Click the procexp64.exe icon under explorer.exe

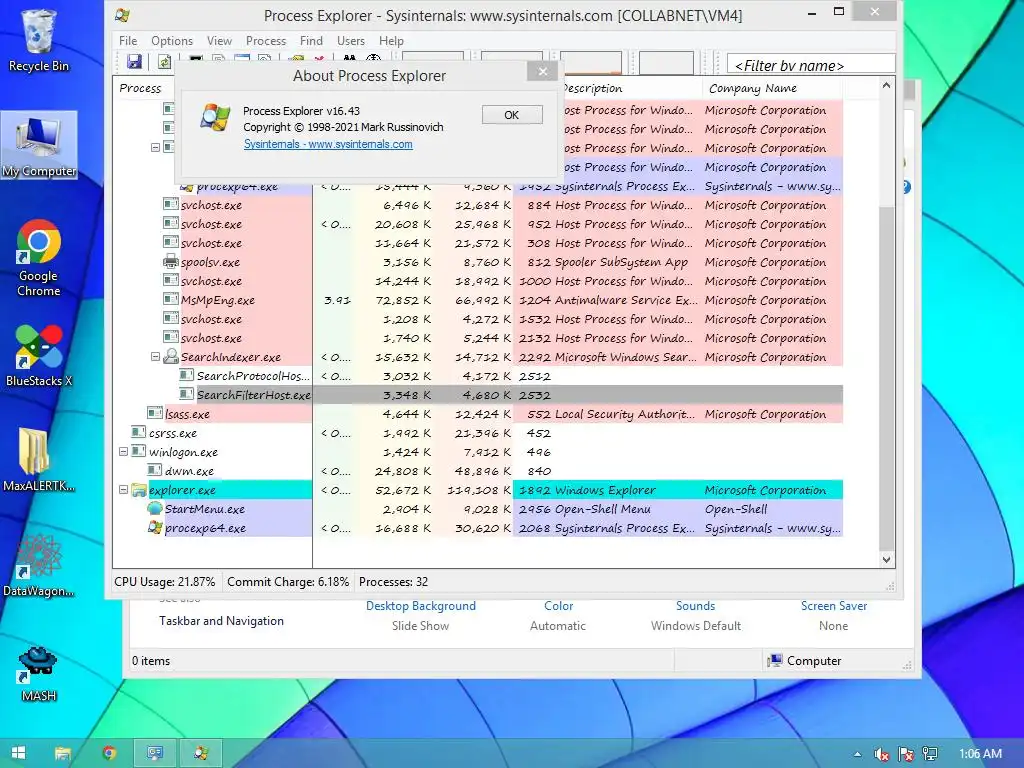click(x=155, y=528)
